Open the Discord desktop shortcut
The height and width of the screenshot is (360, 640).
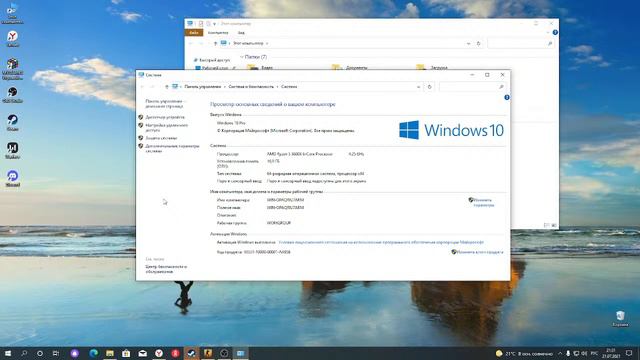[12, 179]
